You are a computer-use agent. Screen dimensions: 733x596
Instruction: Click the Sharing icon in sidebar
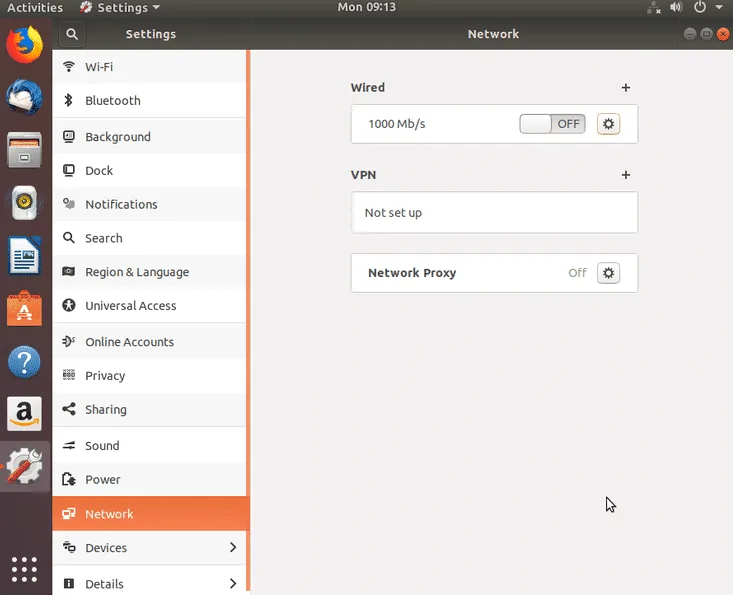(69, 409)
